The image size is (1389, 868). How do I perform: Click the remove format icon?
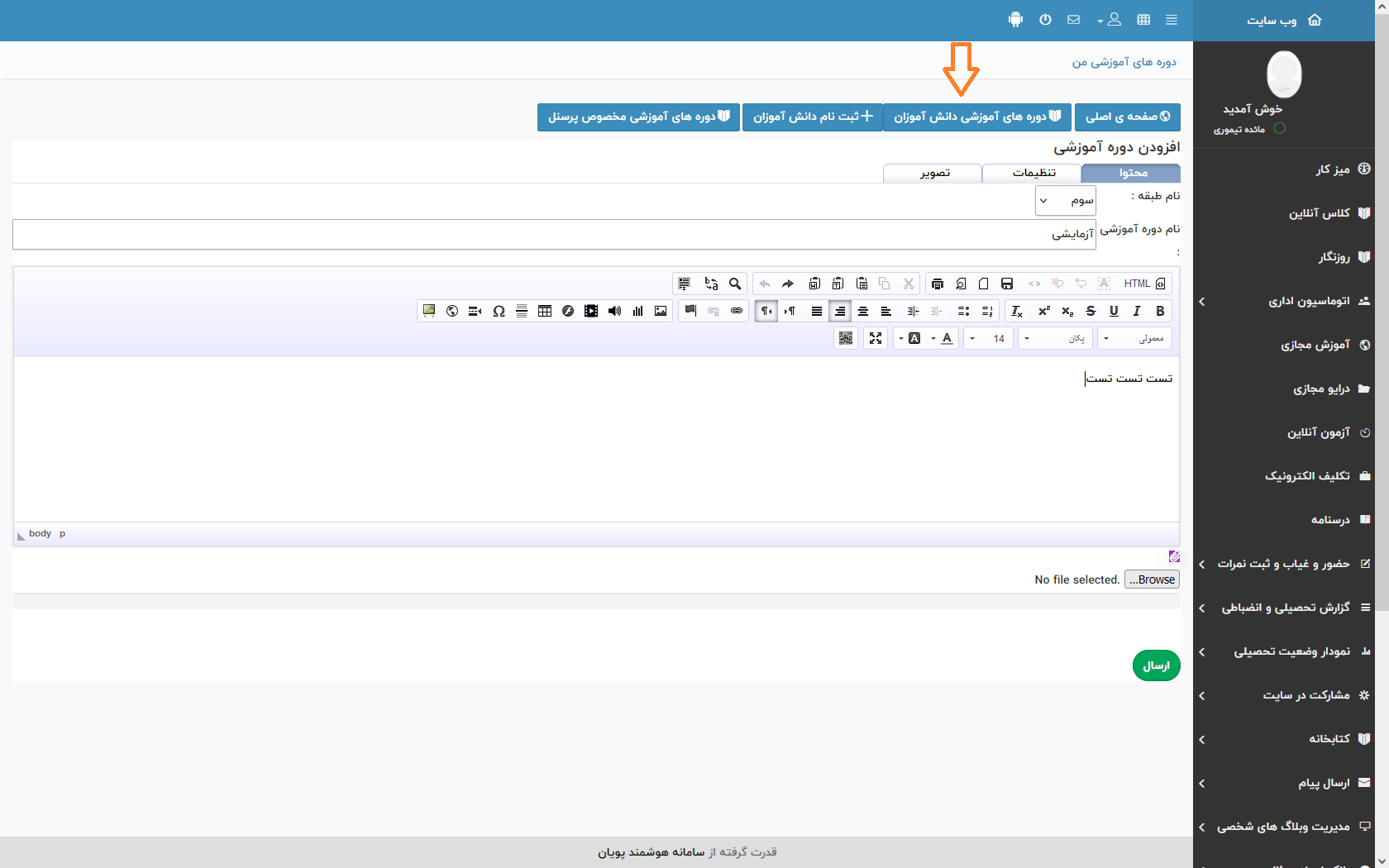click(1017, 311)
